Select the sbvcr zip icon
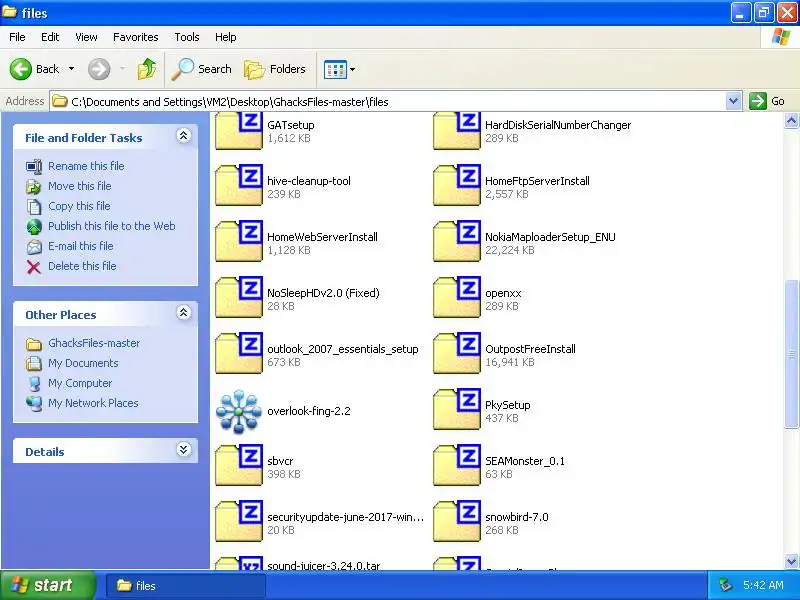Screen dimensions: 800x600 point(239,465)
